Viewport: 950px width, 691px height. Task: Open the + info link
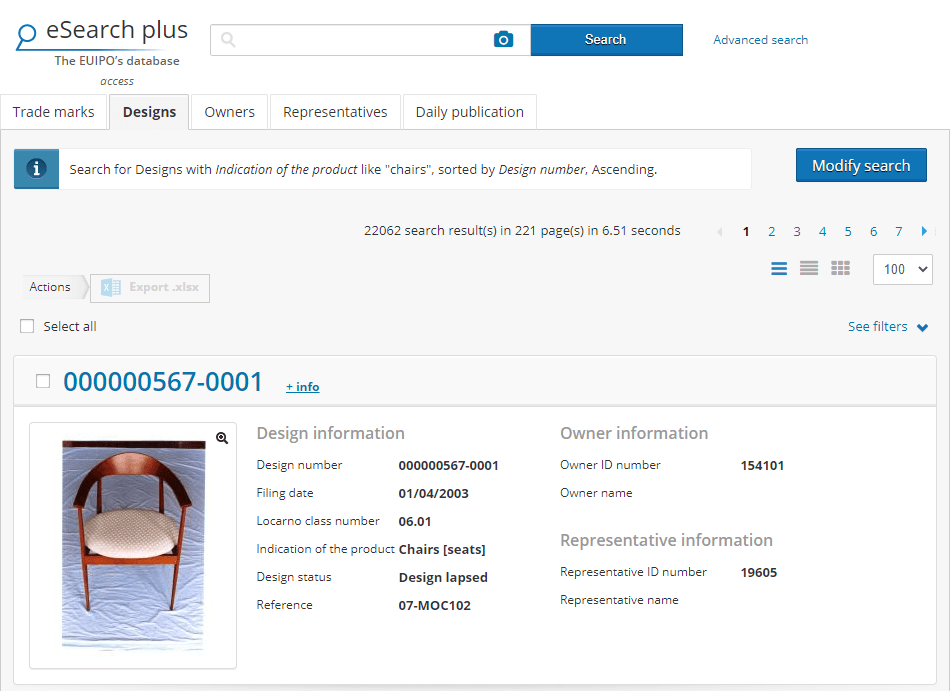click(303, 386)
